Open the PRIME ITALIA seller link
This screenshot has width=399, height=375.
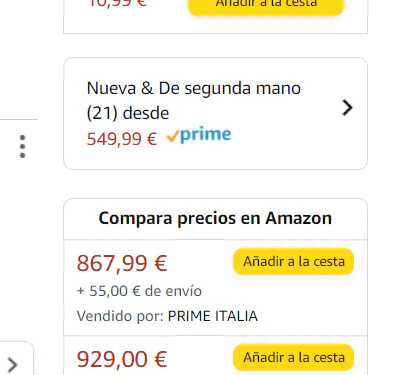(213, 316)
